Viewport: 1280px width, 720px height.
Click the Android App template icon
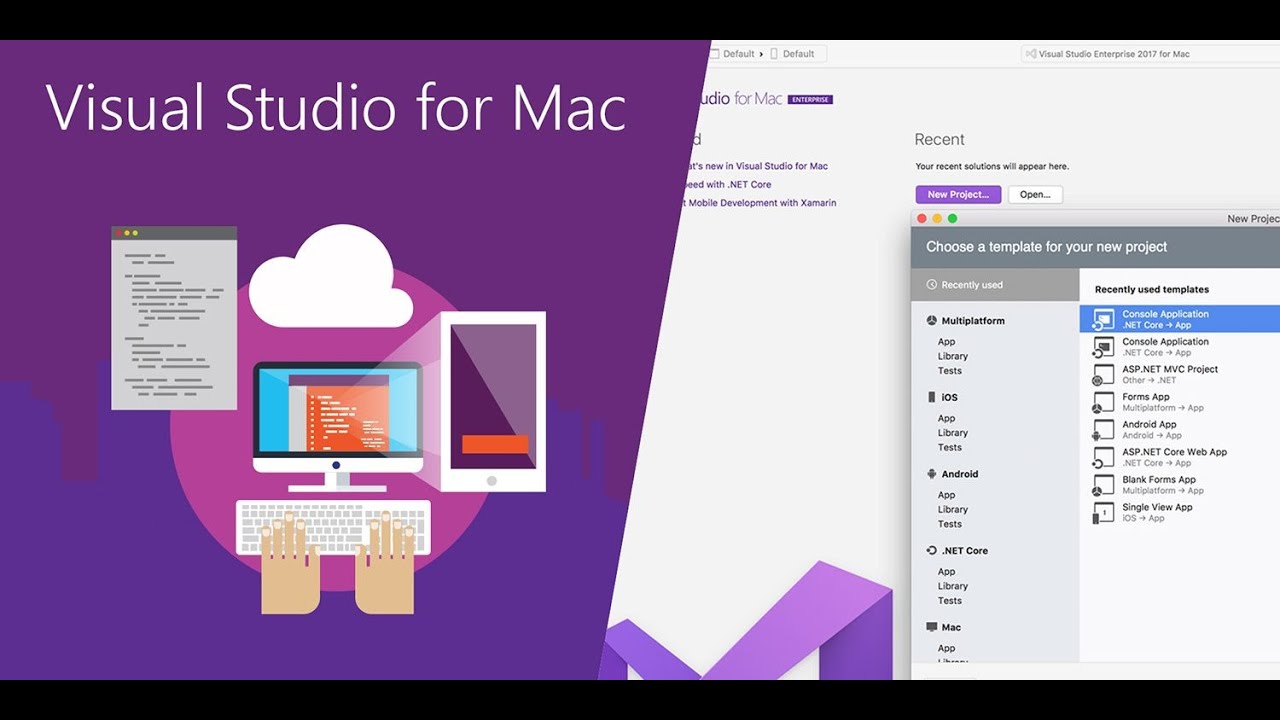(1102, 430)
